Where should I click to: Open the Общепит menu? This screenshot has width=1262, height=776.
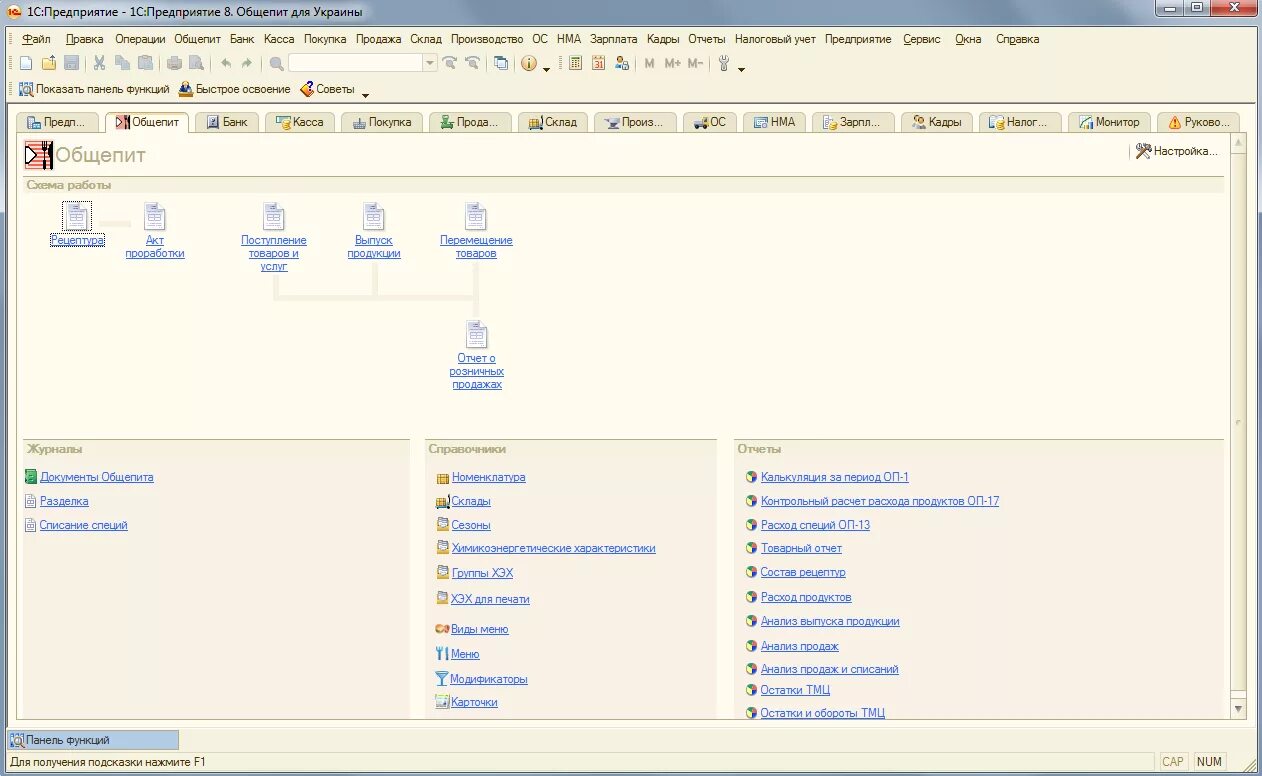click(197, 39)
